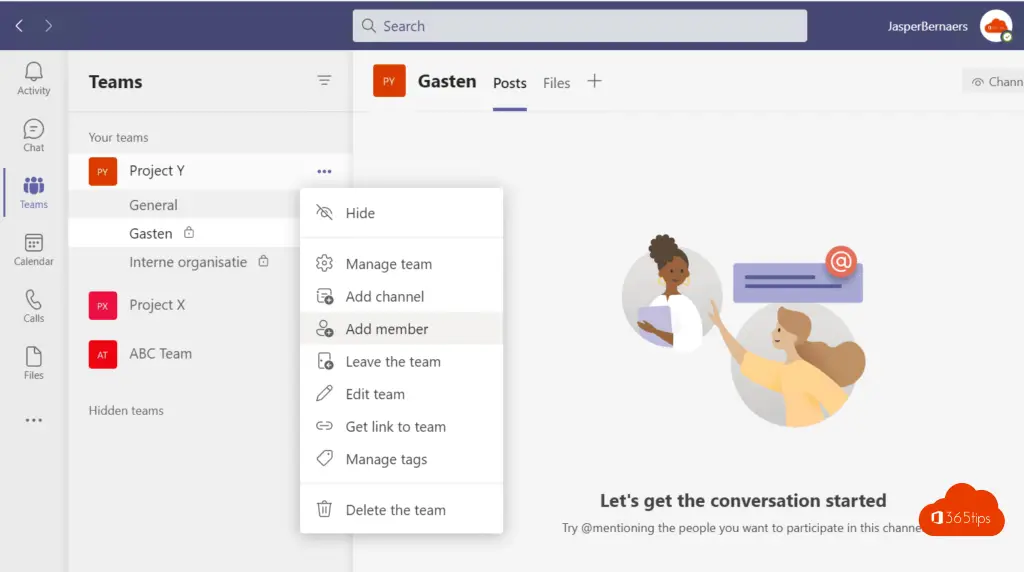Click the filter icon beside Teams header
This screenshot has width=1024, height=572.
pos(324,81)
